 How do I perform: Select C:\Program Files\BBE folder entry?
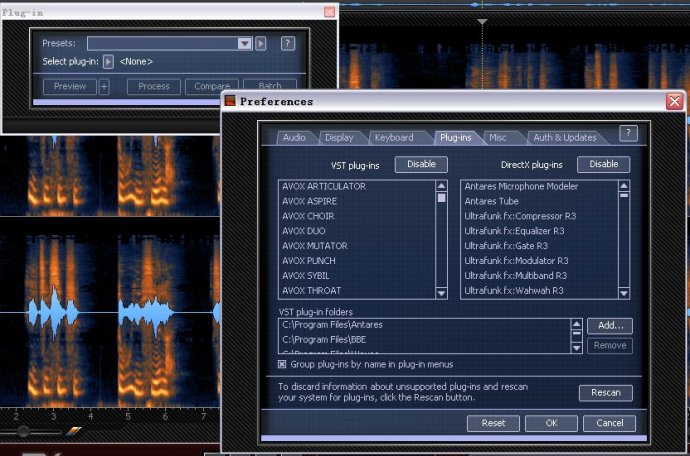(425, 340)
